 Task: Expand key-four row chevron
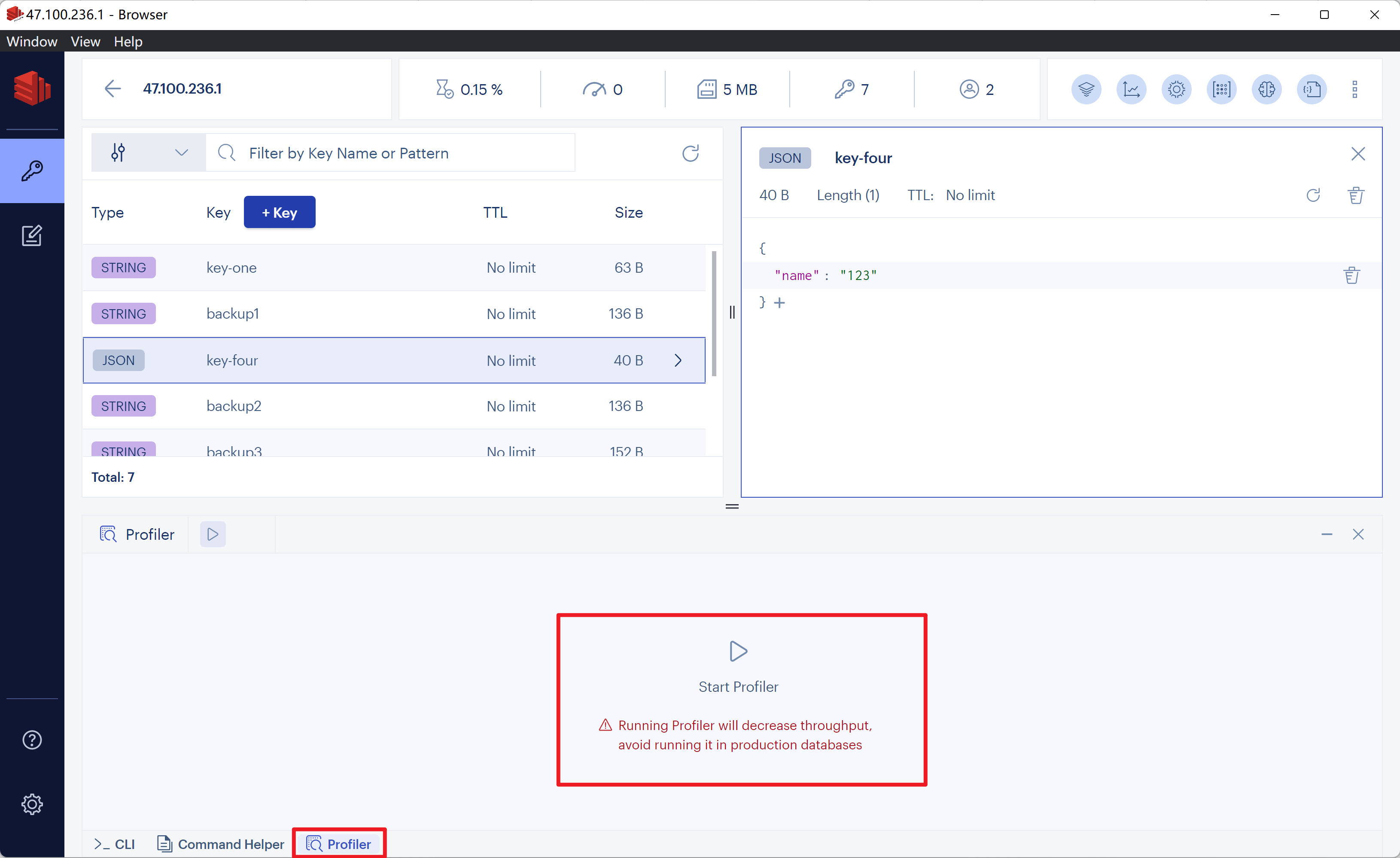coord(678,360)
